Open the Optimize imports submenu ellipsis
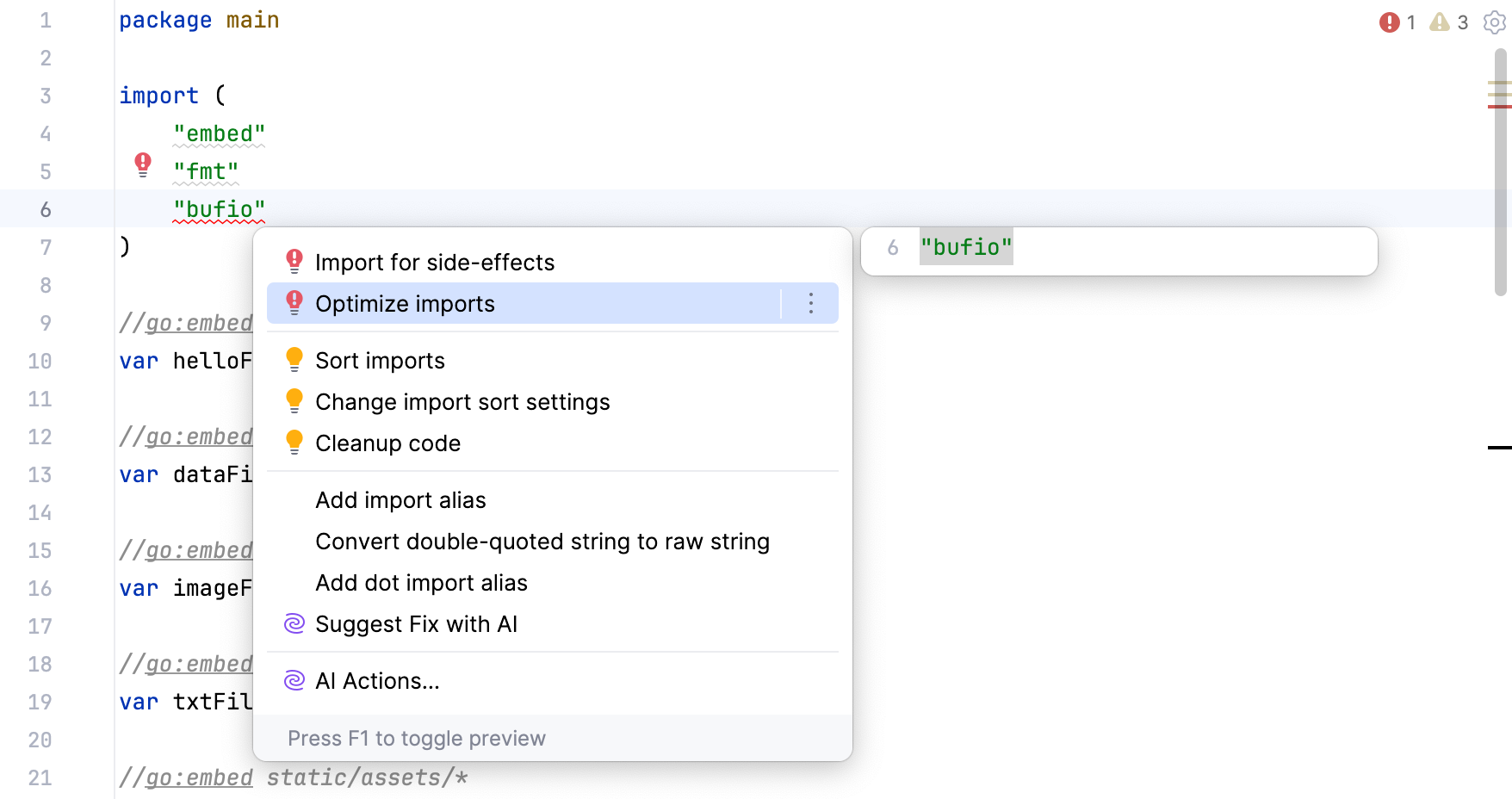1512x799 pixels. pos(810,303)
